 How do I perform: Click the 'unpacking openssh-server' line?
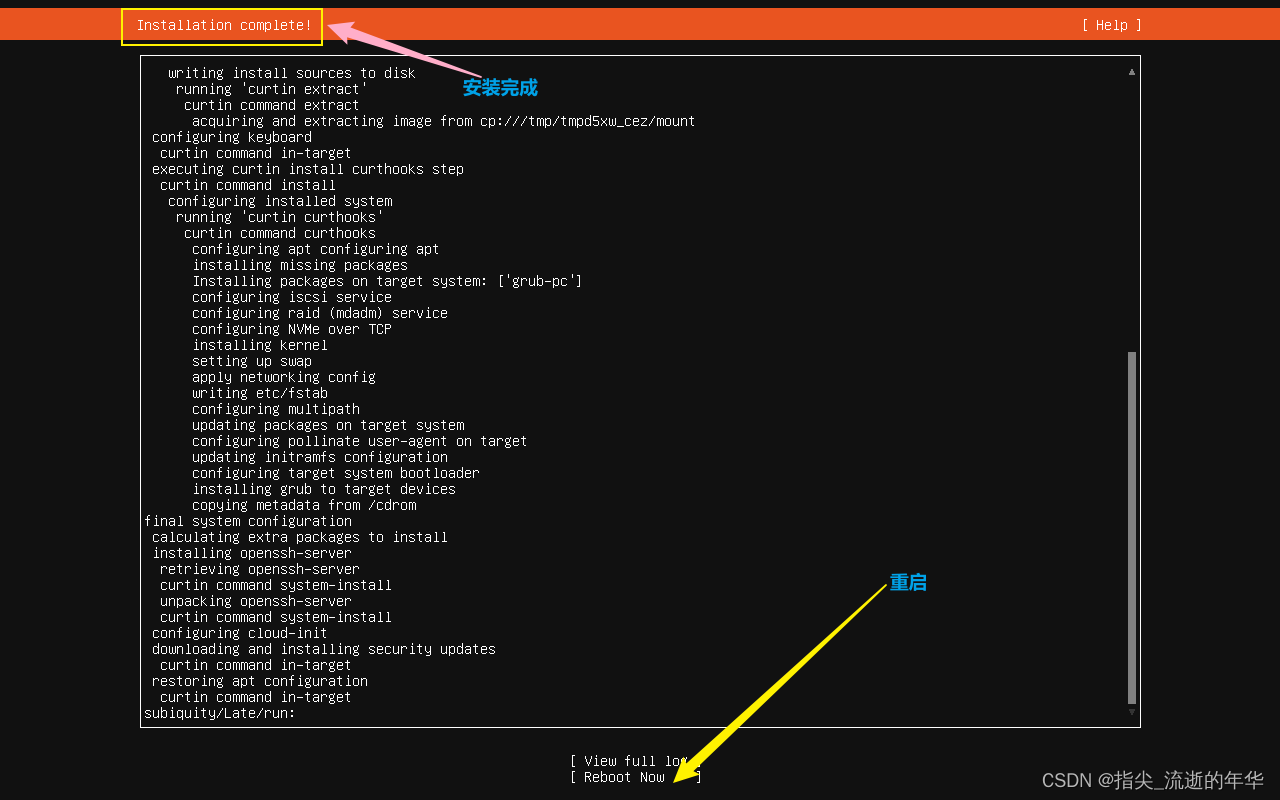255,601
